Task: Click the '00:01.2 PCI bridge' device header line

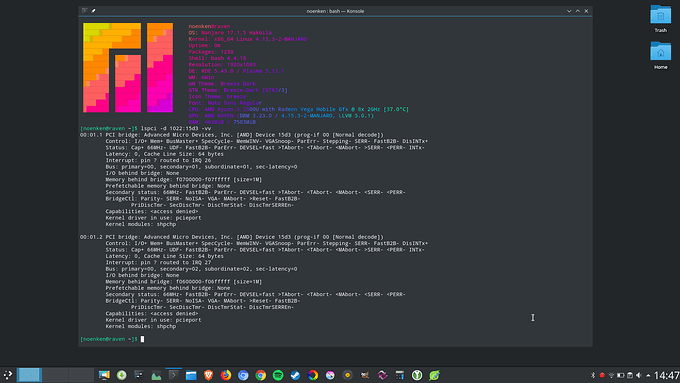Action: tap(232, 237)
